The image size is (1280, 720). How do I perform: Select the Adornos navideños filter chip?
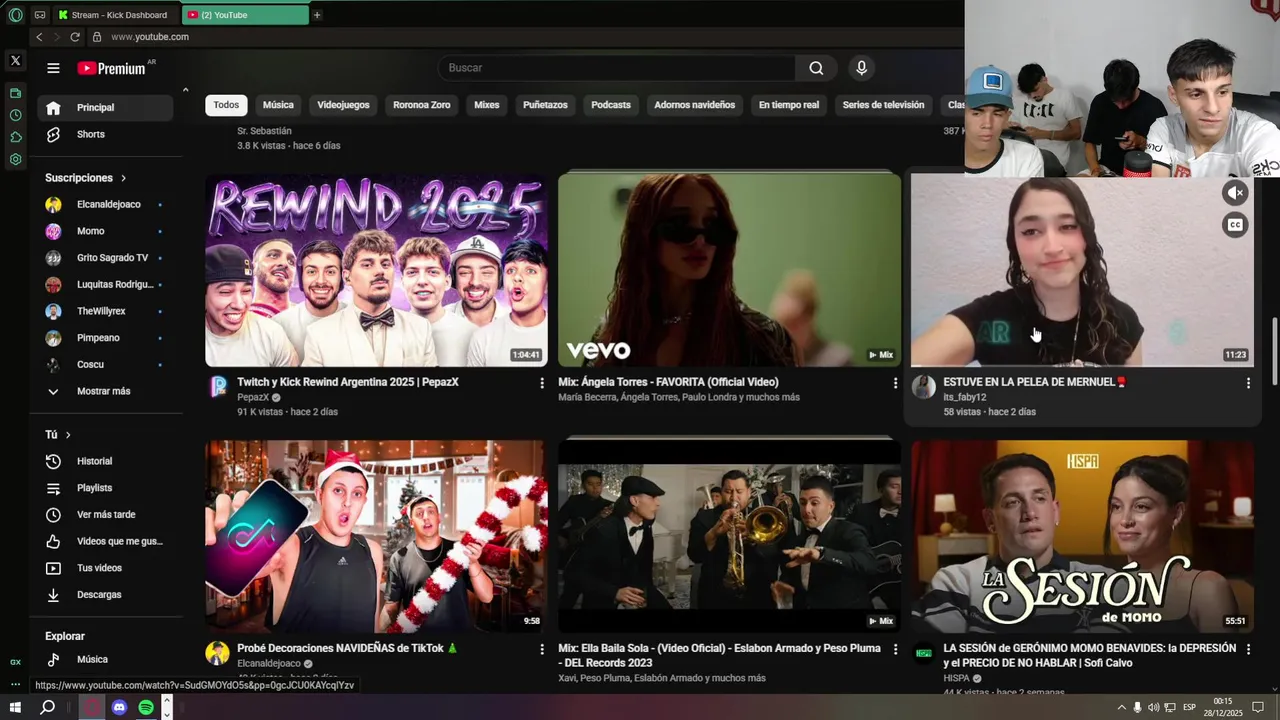694,105
